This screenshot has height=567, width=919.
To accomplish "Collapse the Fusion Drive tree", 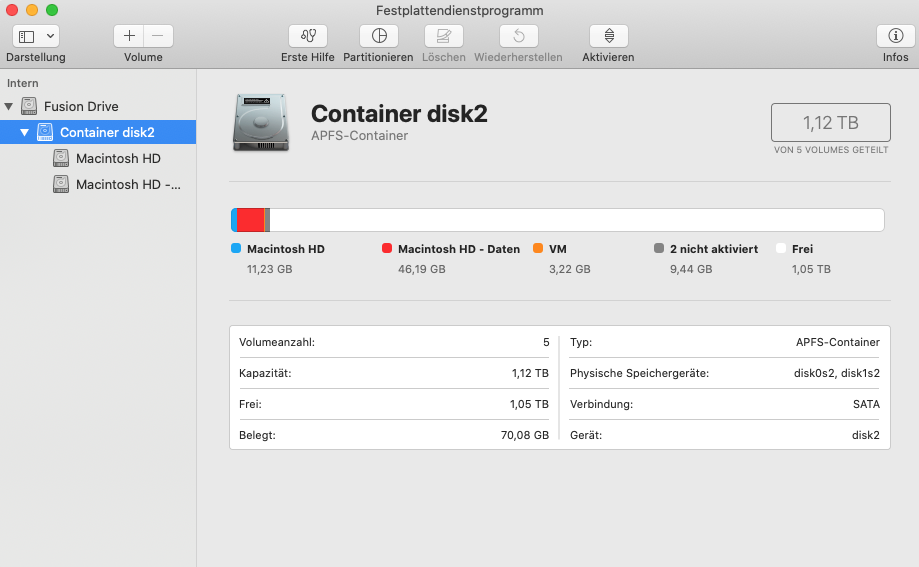I will pyautogui.click(x=9, y=106).
